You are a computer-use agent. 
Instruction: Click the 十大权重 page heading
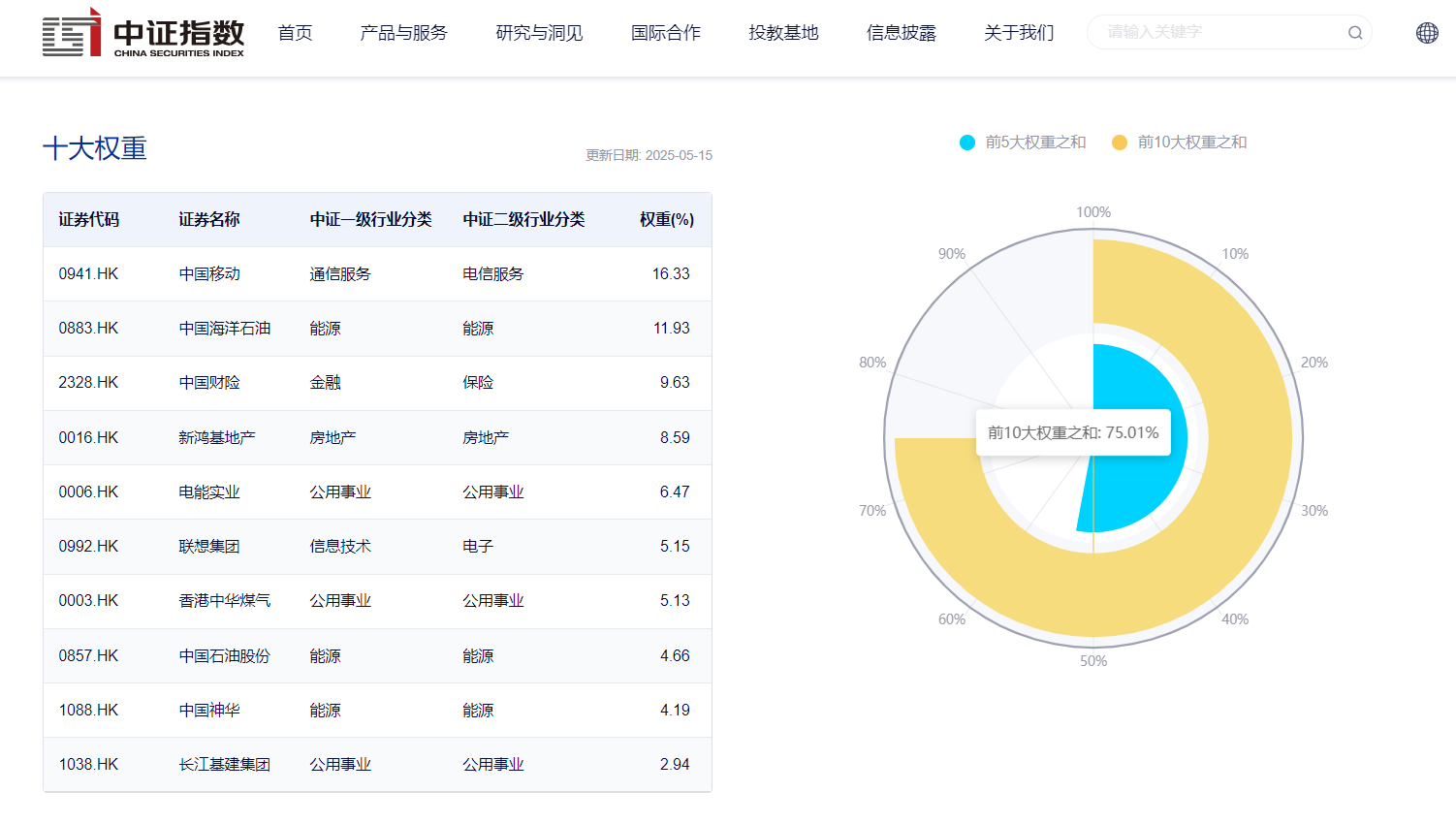[94, 150]
